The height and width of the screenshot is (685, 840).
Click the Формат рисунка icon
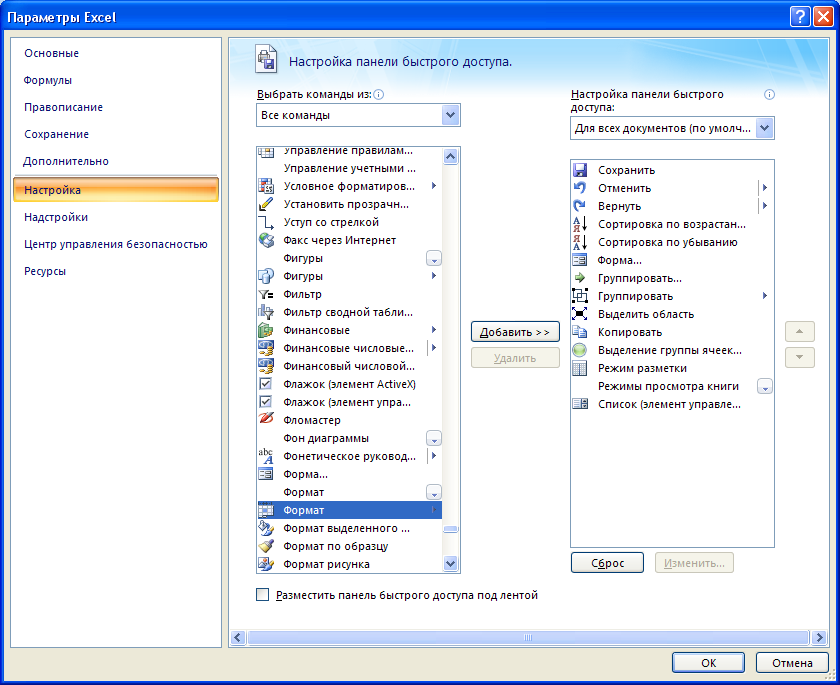[x=266, y=564]
